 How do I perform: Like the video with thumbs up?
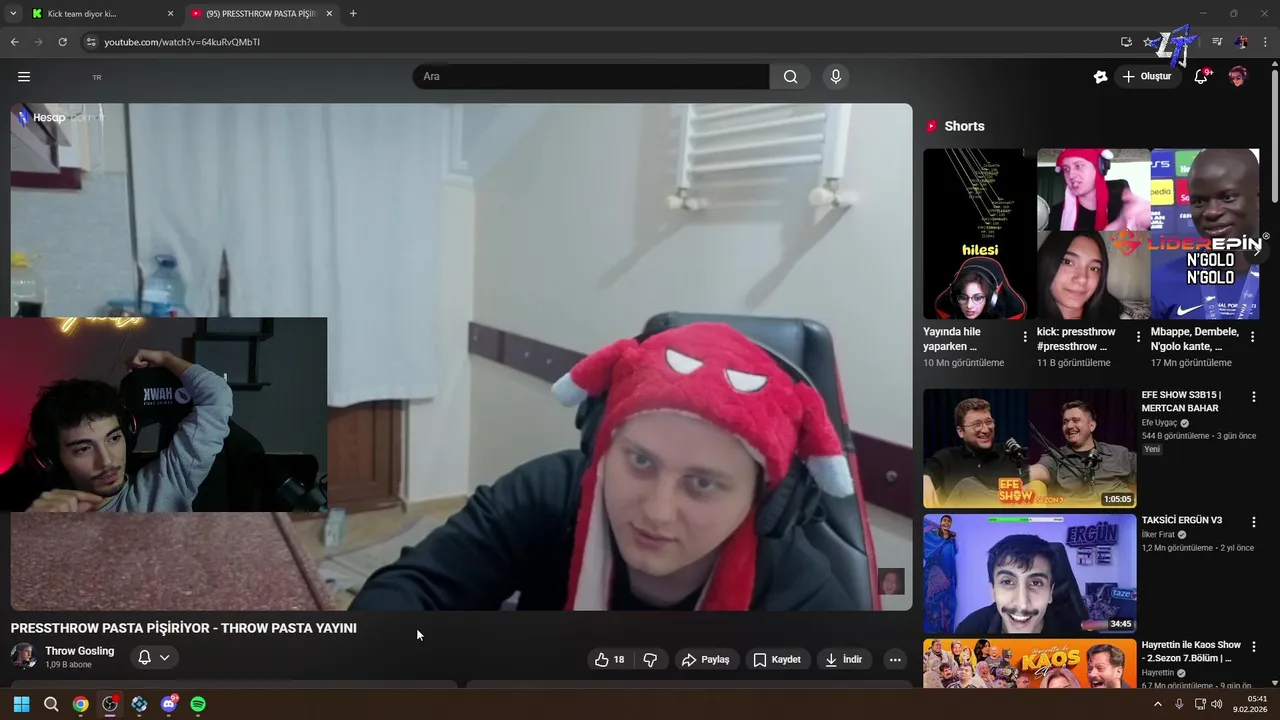tap(609, 659)
